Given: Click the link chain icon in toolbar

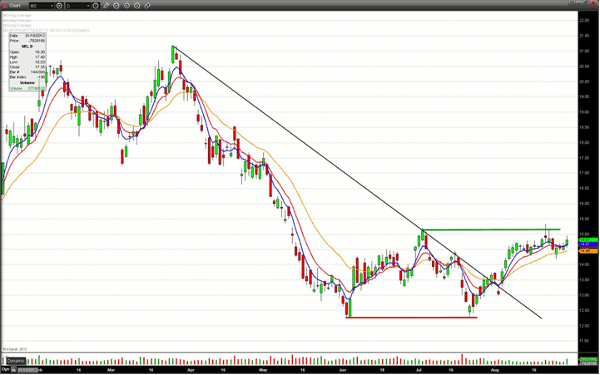Looking at the screenshot, I should pos(147,6).
